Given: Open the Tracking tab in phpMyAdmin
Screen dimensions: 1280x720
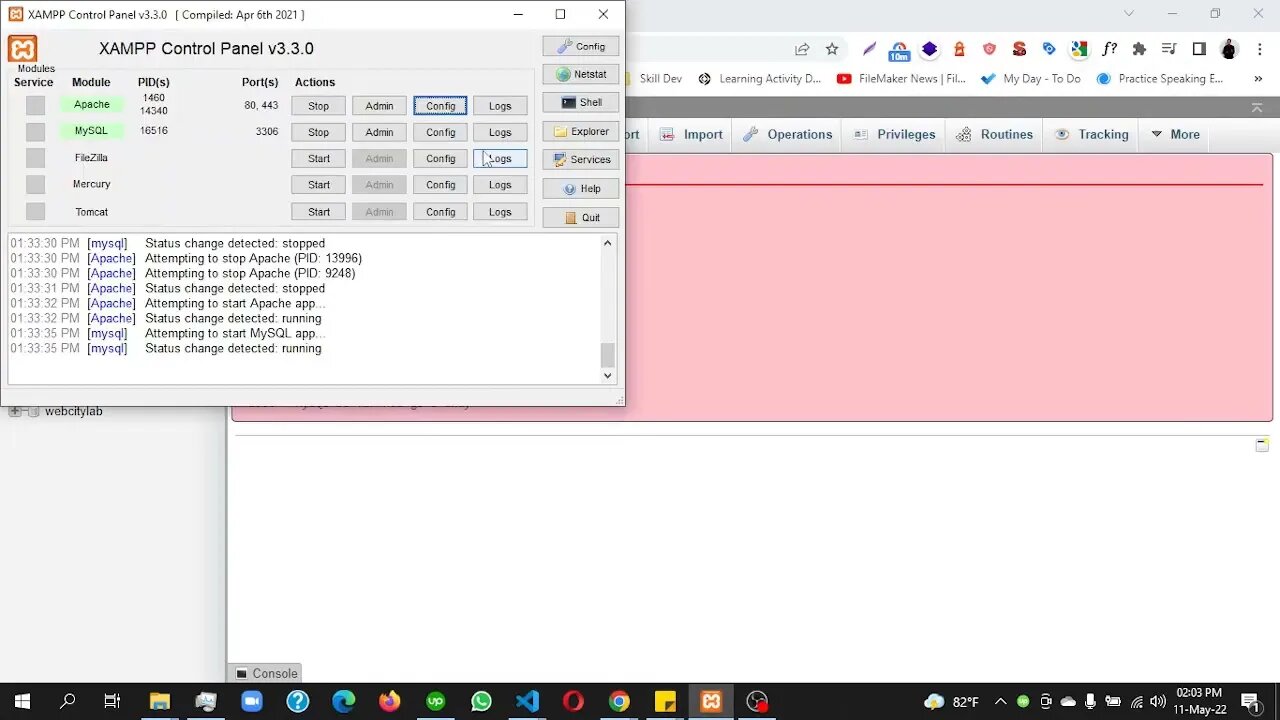Looking at the screenshot, I should tap(1092, 134).
